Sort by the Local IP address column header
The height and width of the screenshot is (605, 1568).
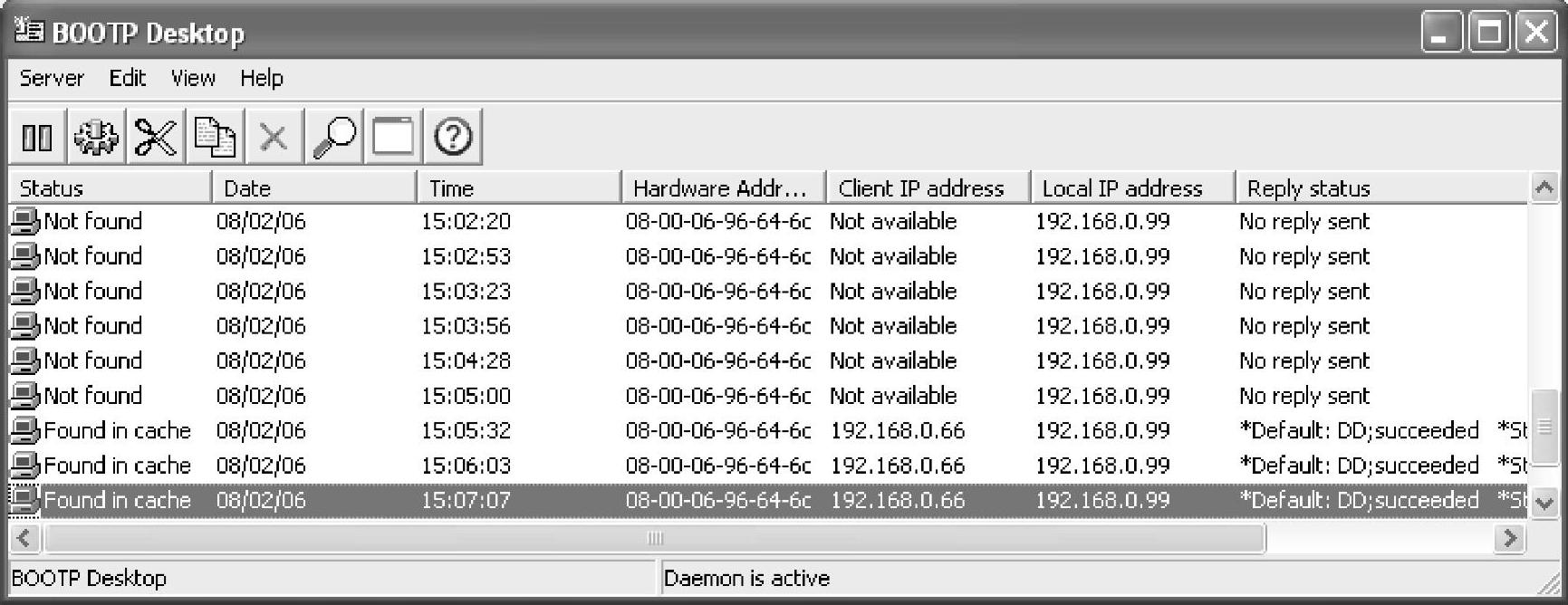click(1133, 187)
